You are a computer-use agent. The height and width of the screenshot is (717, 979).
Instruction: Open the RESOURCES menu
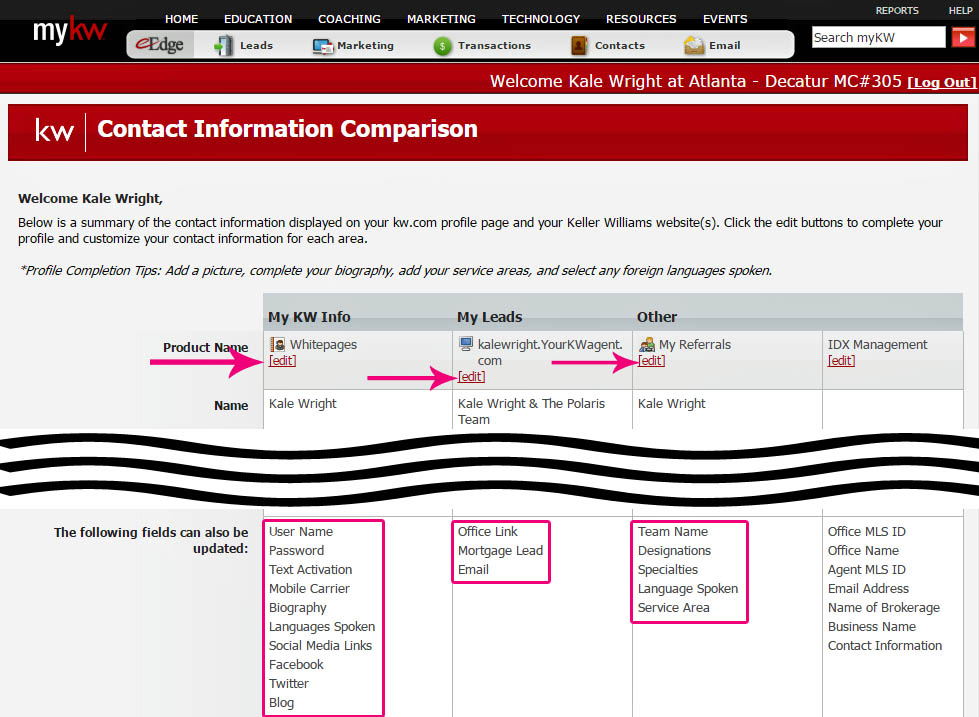click(x=641, y=19)
